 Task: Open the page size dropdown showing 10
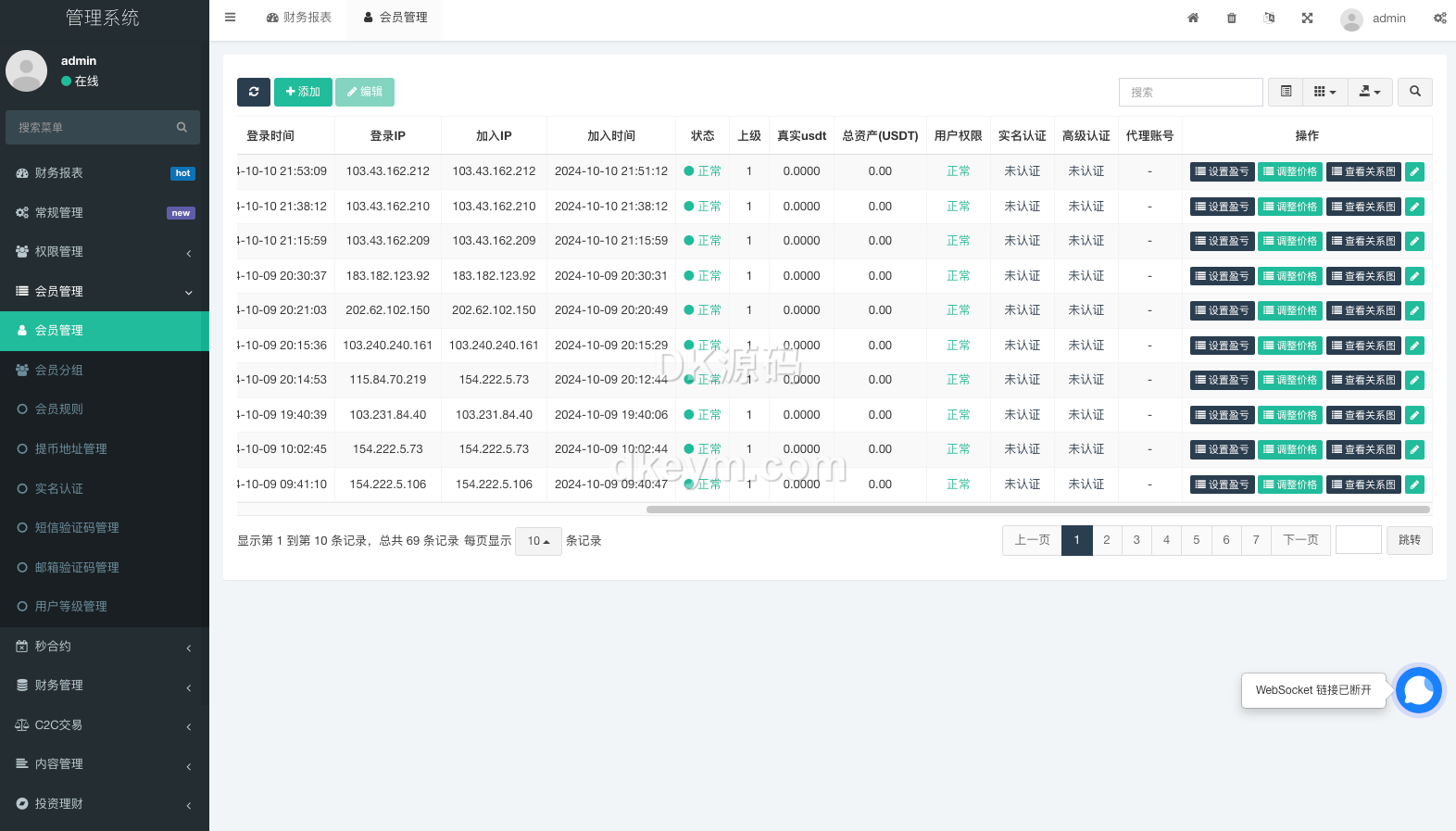(x=538, y=541)
